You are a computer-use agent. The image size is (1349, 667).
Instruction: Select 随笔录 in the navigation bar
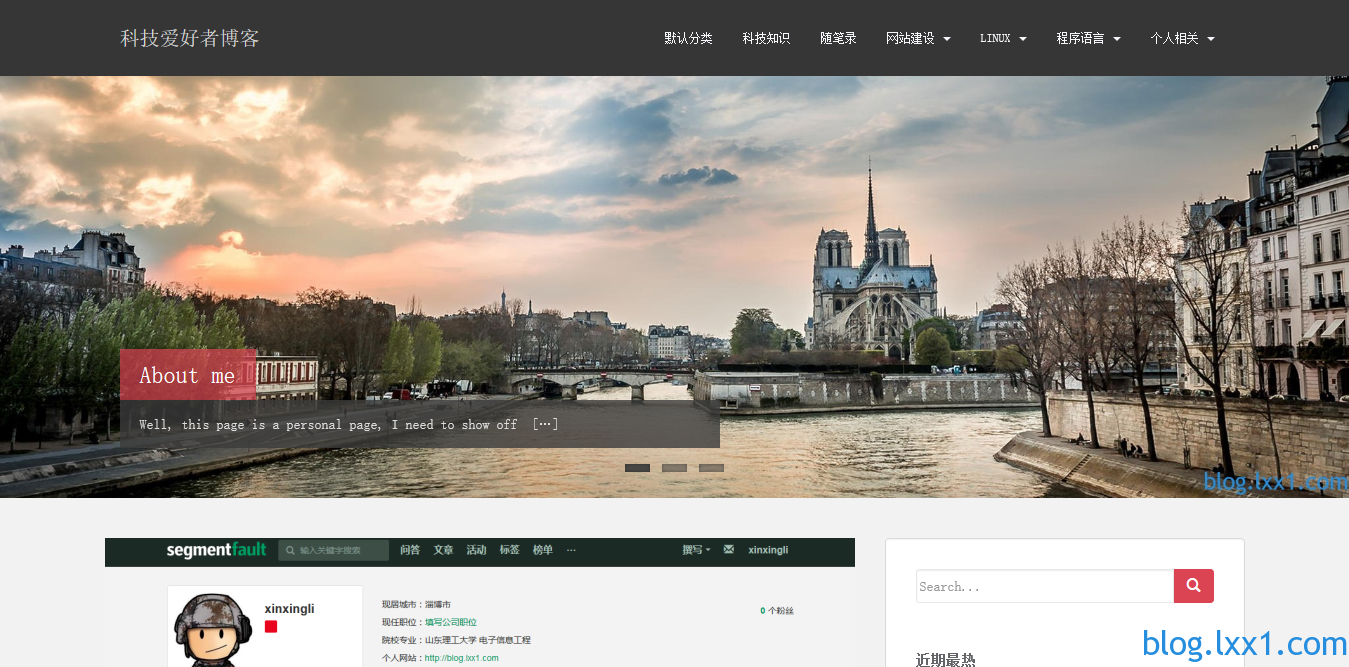click(x=838, y=38)
